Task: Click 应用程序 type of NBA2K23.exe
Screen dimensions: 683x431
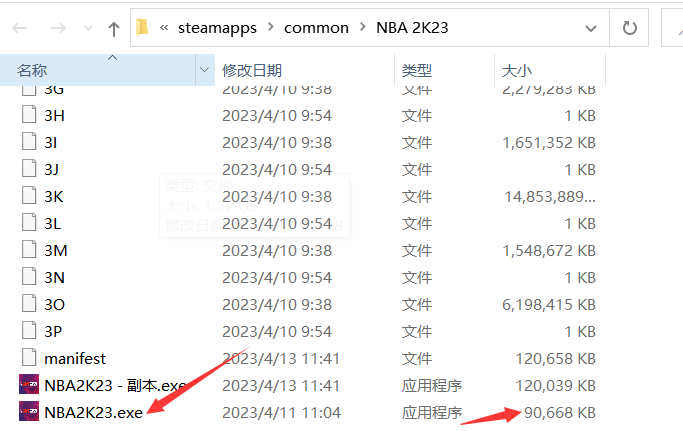Action: pyautogui.click(x=432, y=413)
